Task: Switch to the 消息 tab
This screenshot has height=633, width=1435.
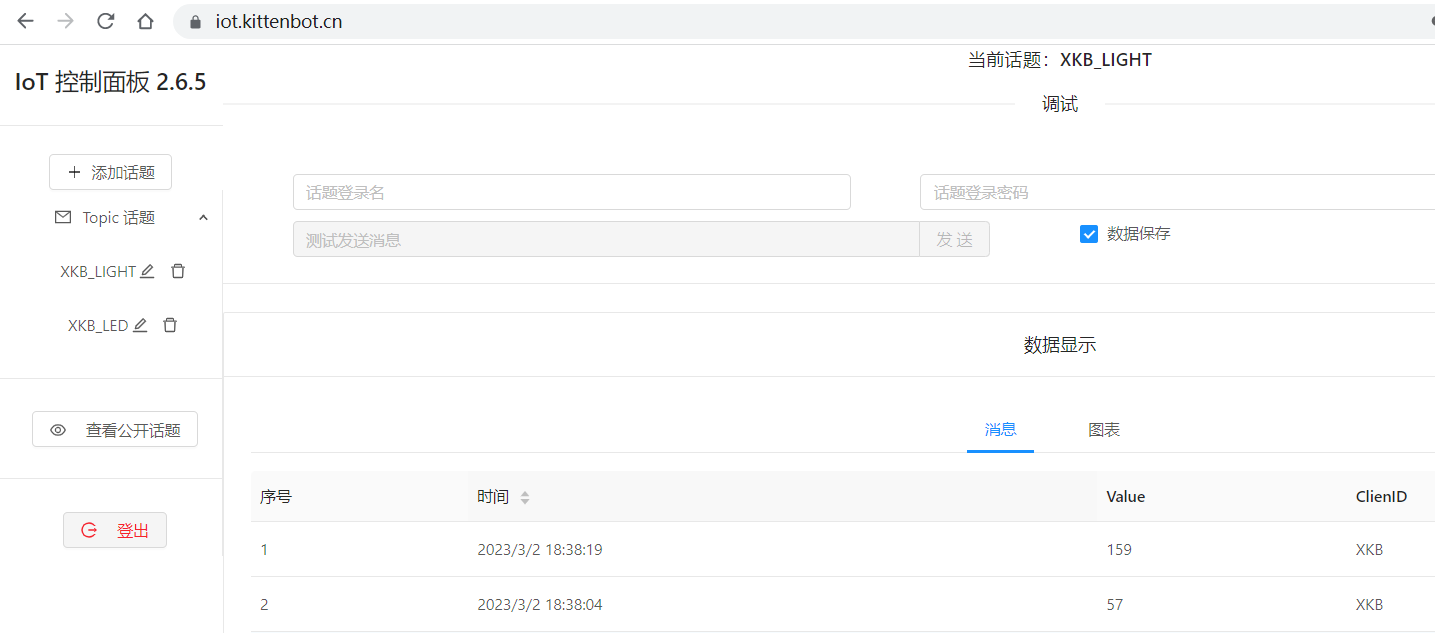Action: click(1000, 430)
